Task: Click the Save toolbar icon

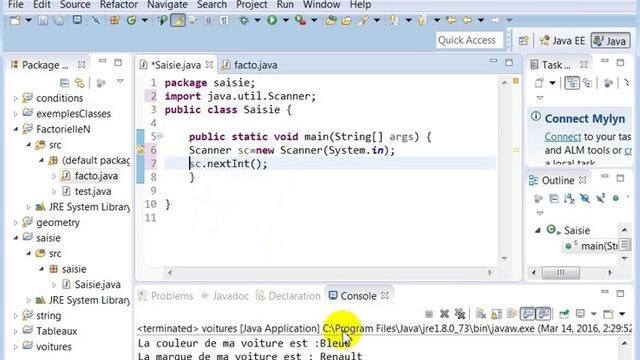Action: (x=42, y=20)
